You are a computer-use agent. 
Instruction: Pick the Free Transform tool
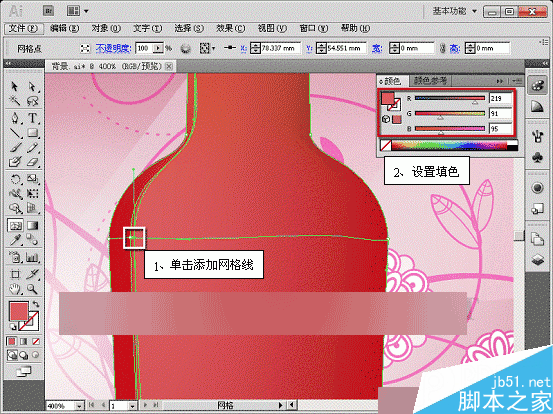[x=32, y=194]
